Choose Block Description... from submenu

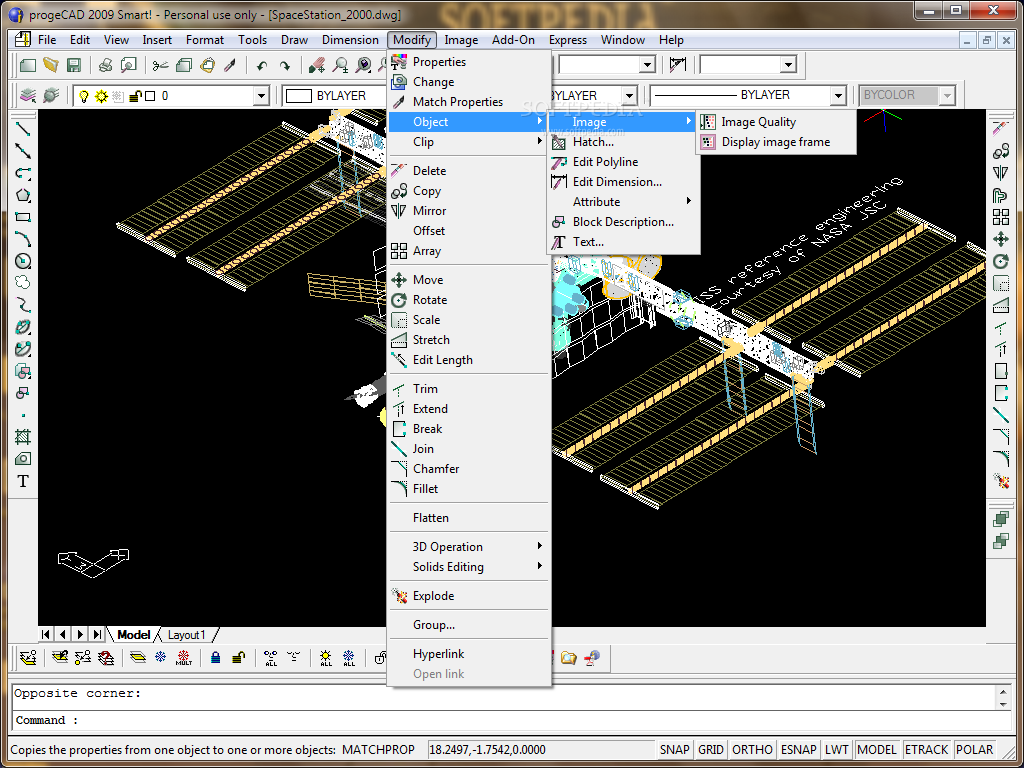coord(624,222)
